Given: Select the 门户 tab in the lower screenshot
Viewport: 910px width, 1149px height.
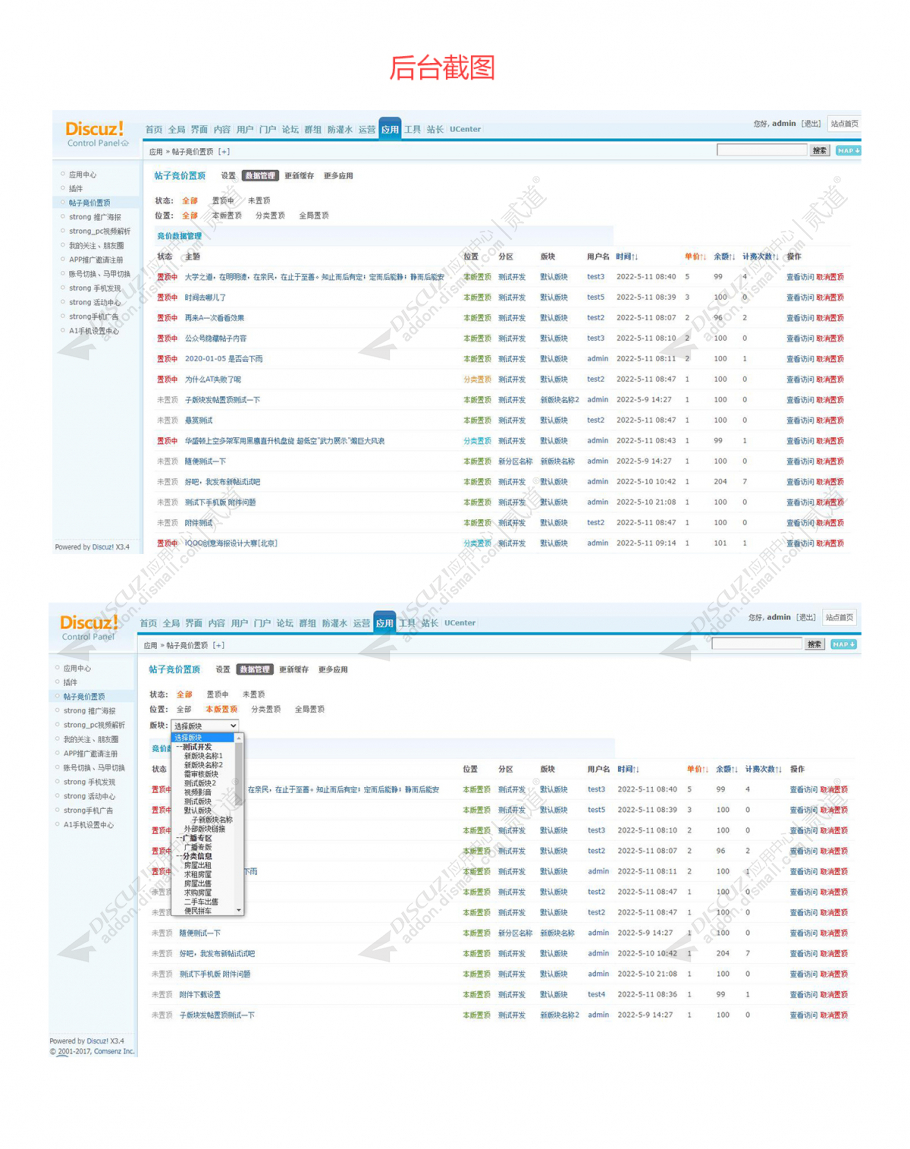Looking at the screenshot, I should point(262,624).
